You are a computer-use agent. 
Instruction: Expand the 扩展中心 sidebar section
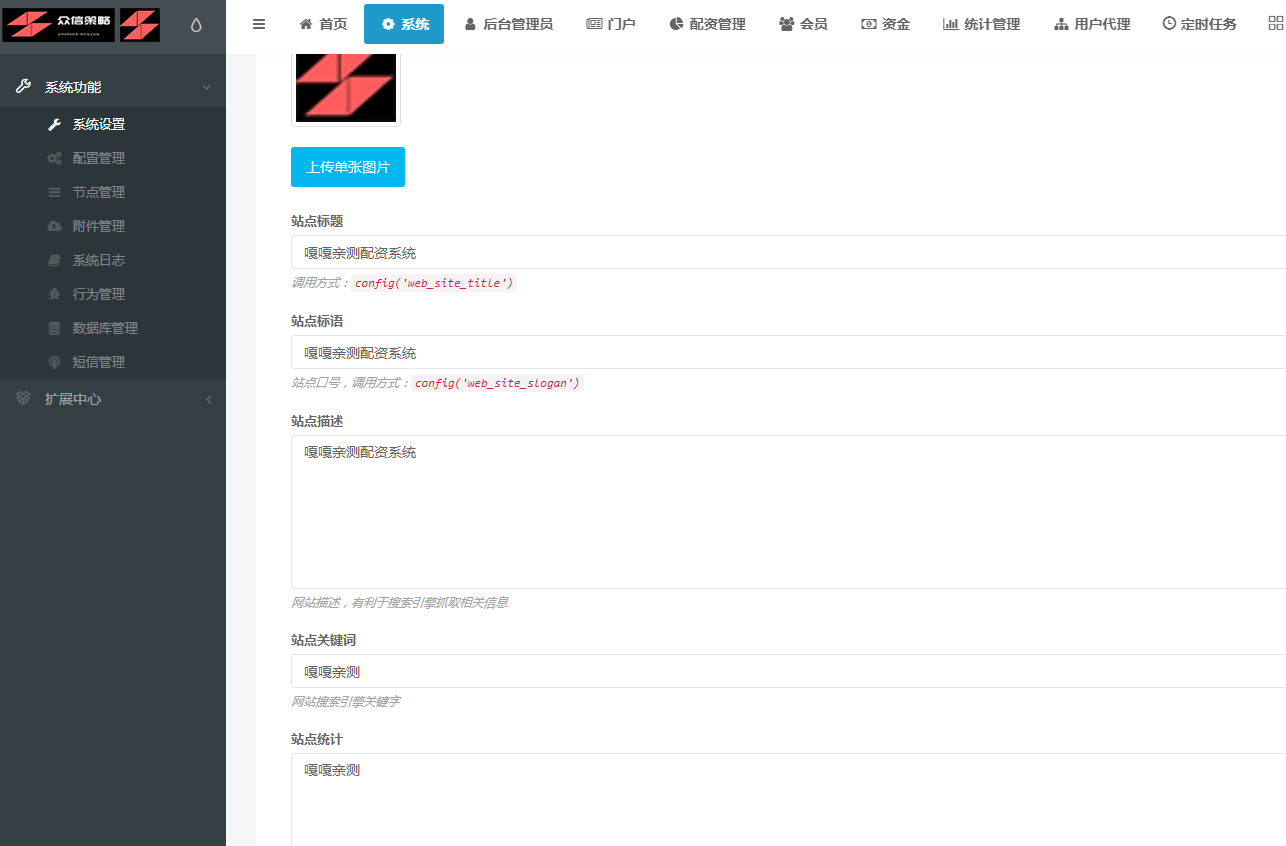coord(112,399)
